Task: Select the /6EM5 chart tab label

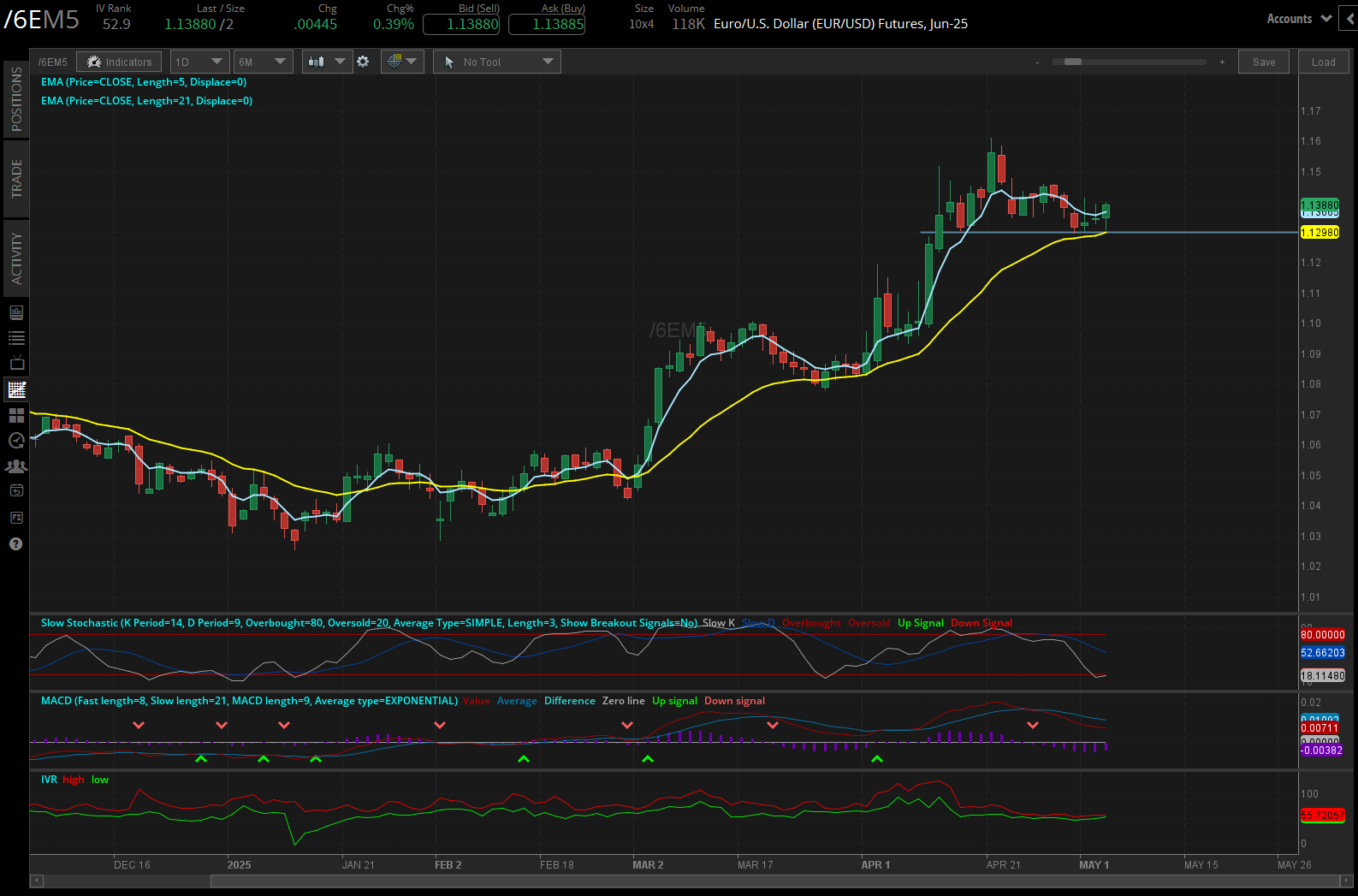Action: [52, 62]
